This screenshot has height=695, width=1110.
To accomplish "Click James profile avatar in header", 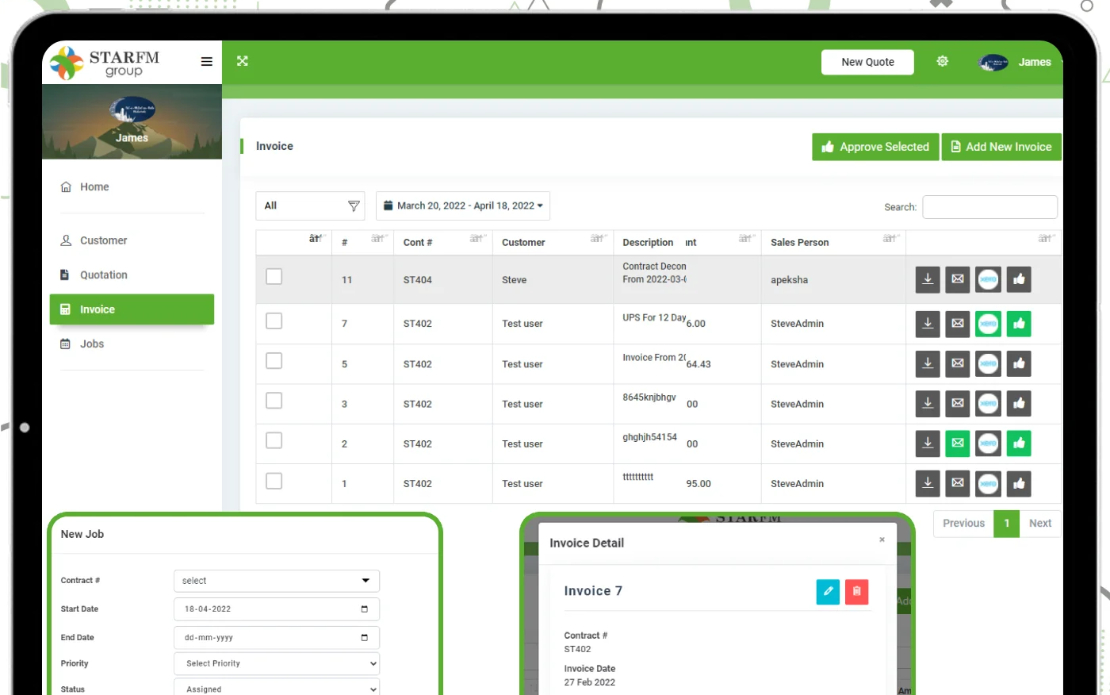I will tap(993, 62).
